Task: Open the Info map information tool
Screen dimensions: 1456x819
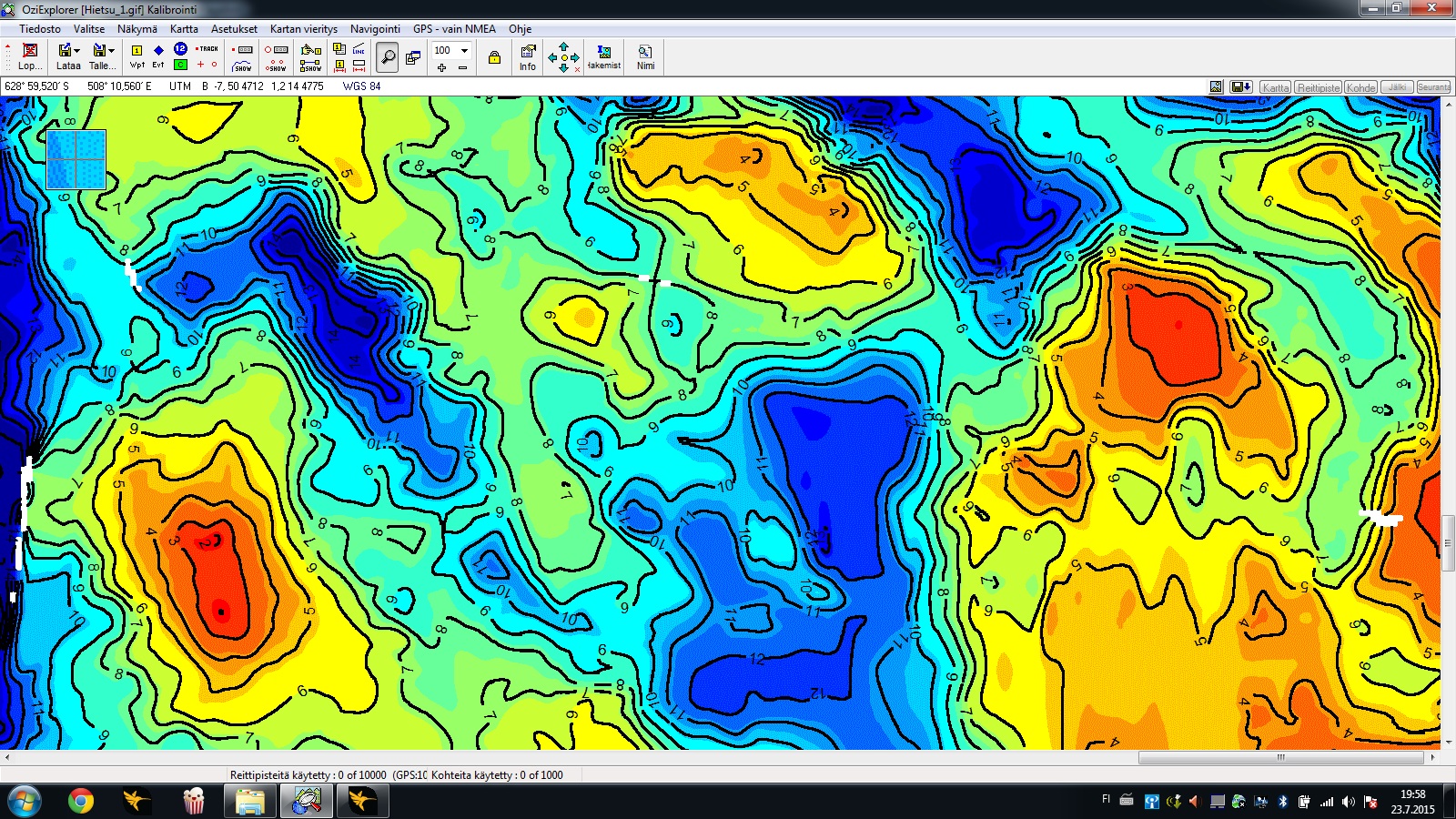Action: tap(528, 56)
